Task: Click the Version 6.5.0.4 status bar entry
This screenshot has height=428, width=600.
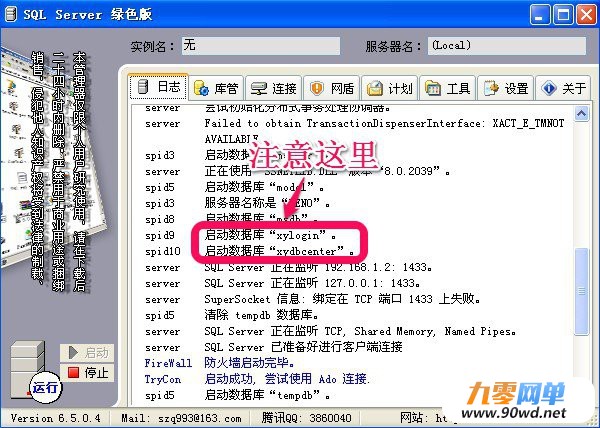Action: [x=55, y=418]
